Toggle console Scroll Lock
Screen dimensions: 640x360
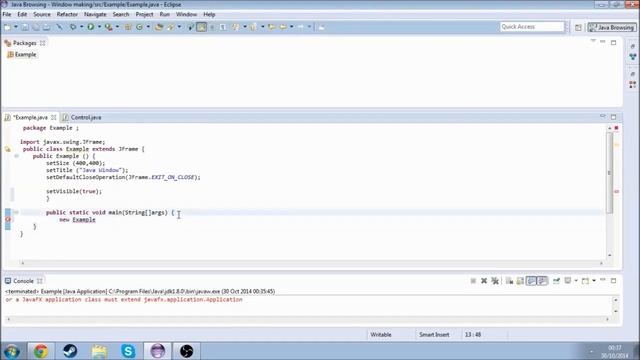point(520,281)
